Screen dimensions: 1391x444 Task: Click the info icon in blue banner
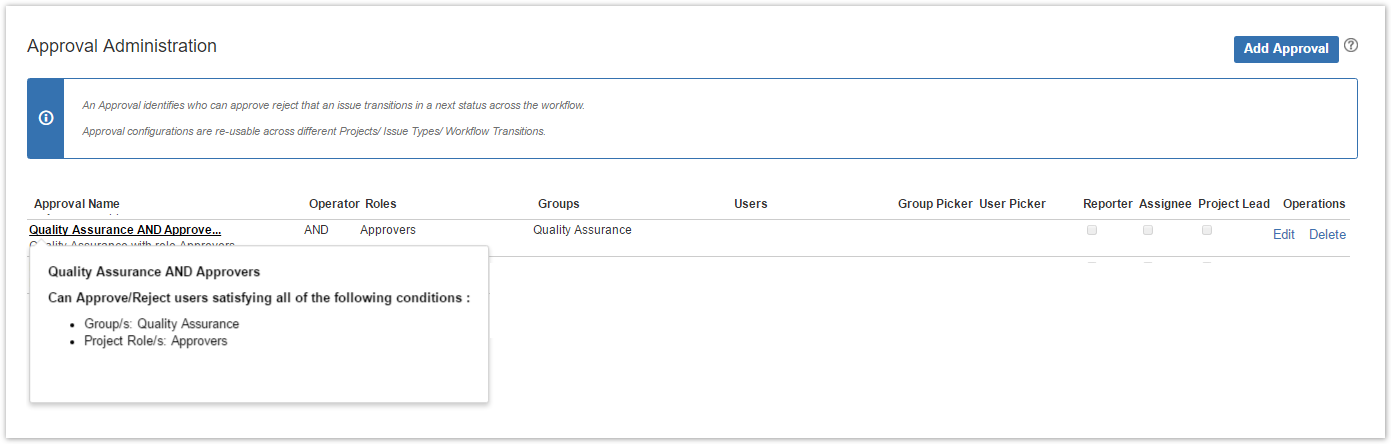click(x=46, y=118)
